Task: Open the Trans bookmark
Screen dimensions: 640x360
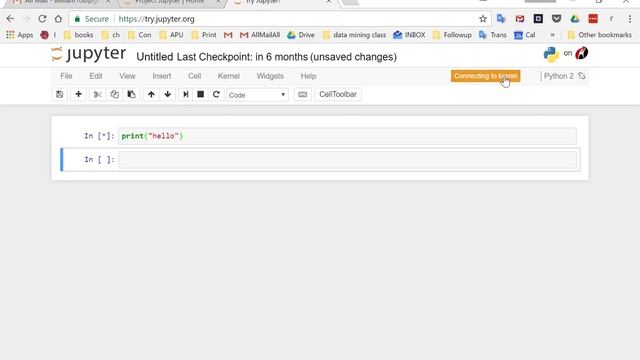Action: (493, 35)
